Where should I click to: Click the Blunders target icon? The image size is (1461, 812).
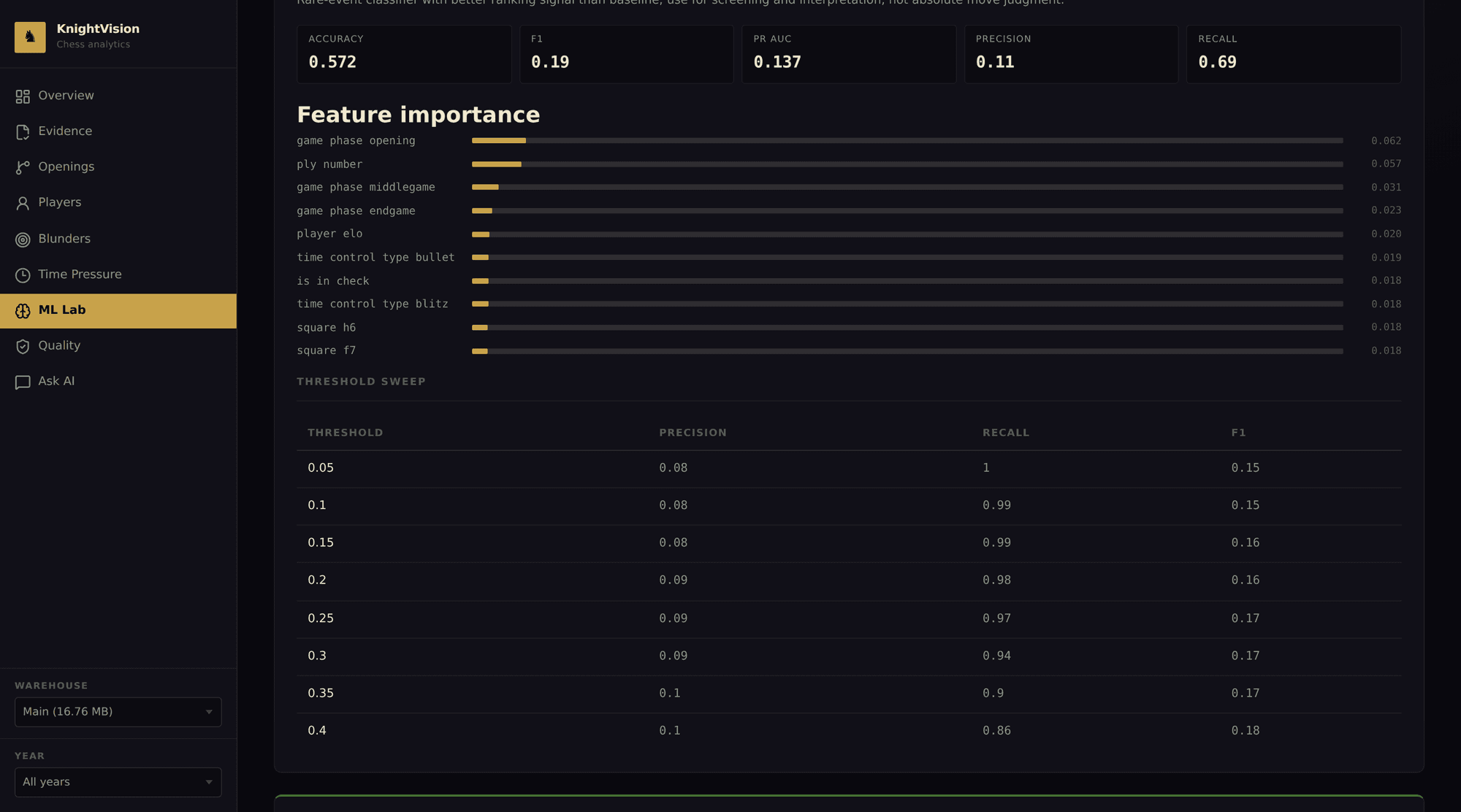(x=23, y=240)
